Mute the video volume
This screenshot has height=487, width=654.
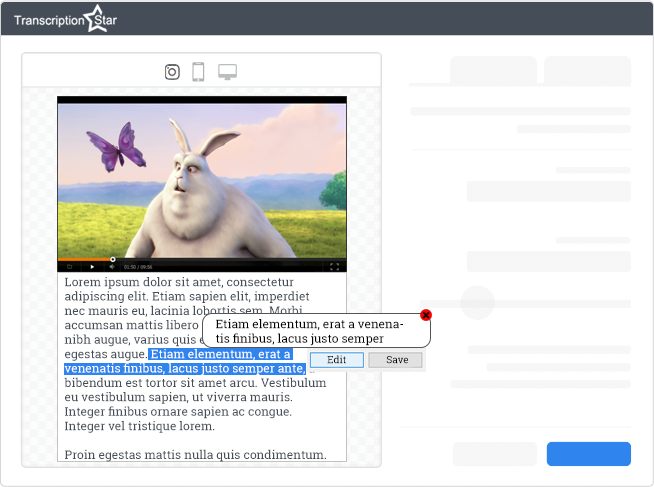coord(112,267)
